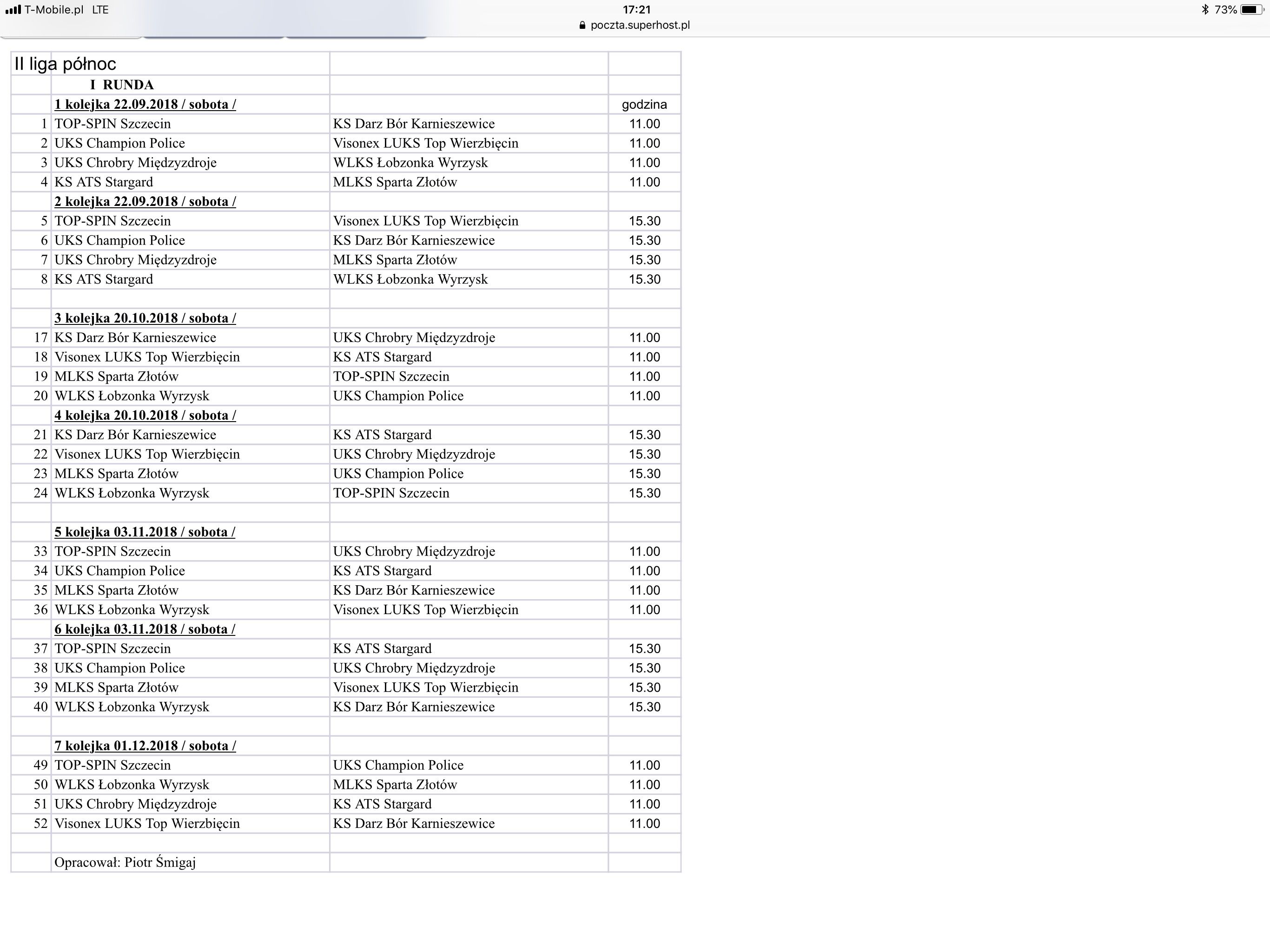Select KS ATS Stargard in match 37

pos(383,649)
